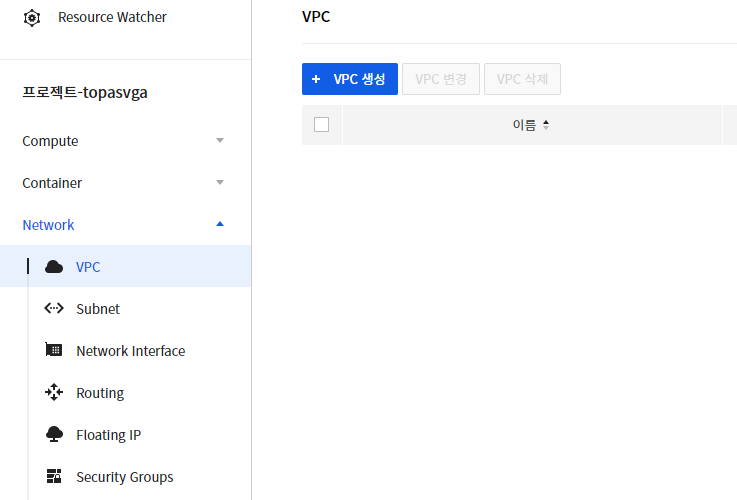Click the VPC 생성 create button
This screenshot has width=737, height=500.
click(350, 79)
